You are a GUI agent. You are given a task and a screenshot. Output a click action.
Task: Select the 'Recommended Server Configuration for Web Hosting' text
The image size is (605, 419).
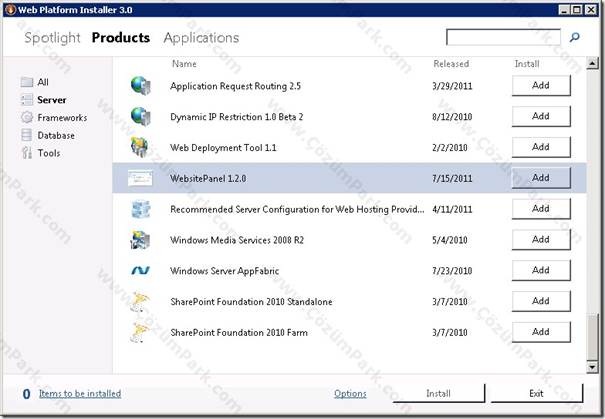pos(297,209)
